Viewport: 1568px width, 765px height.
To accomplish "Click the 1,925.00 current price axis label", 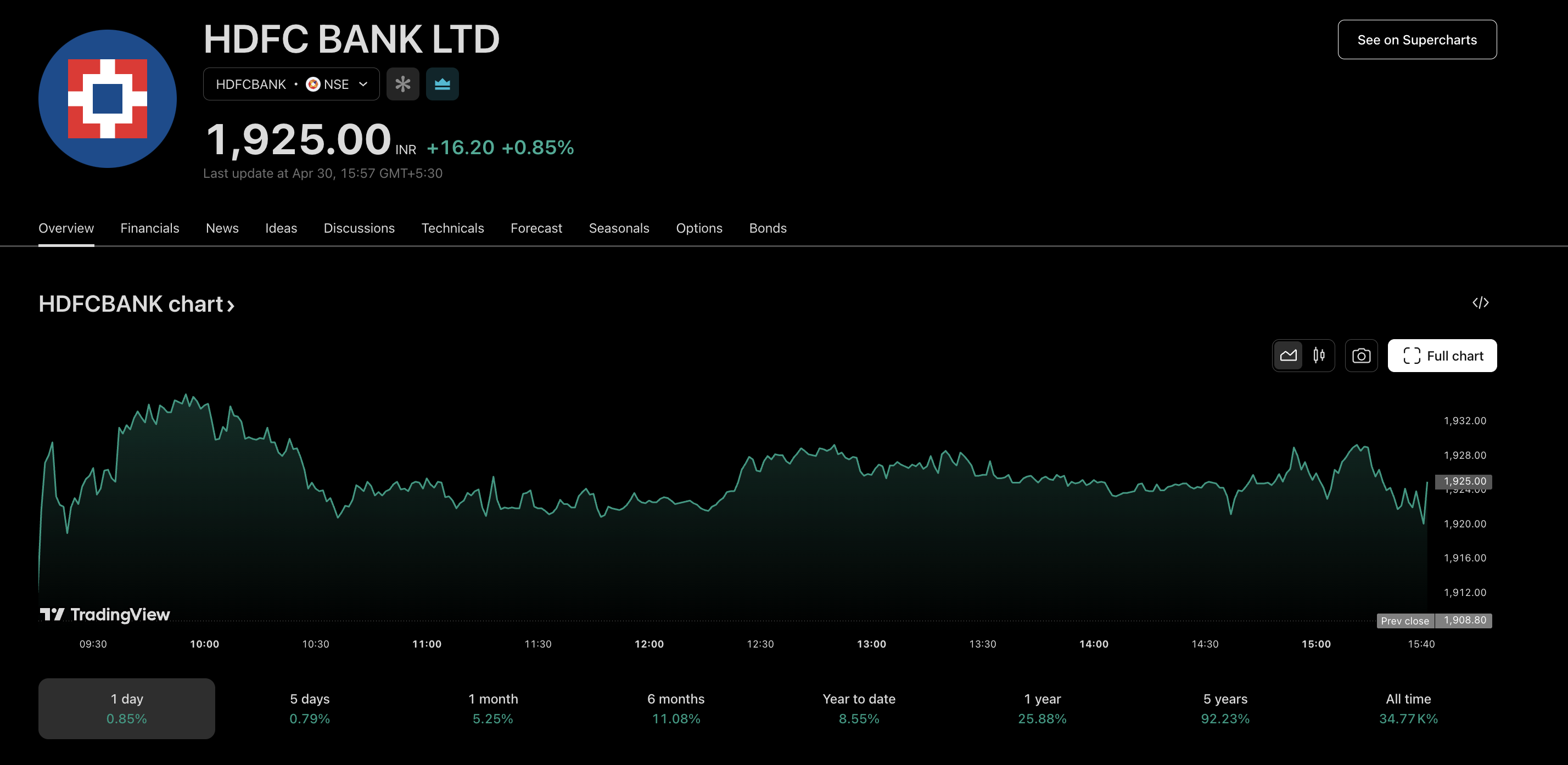I will click(x=1464, y=481).
